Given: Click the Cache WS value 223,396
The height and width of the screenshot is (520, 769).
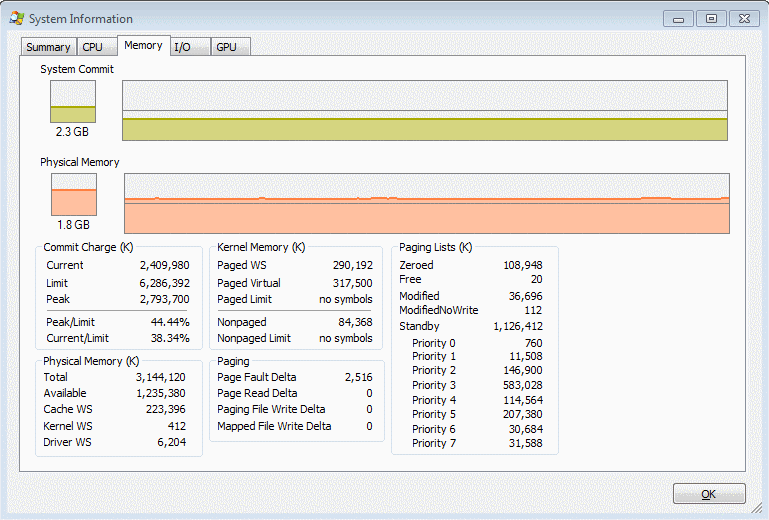Looking at the screenshot, I should click(x=166, y=409).
